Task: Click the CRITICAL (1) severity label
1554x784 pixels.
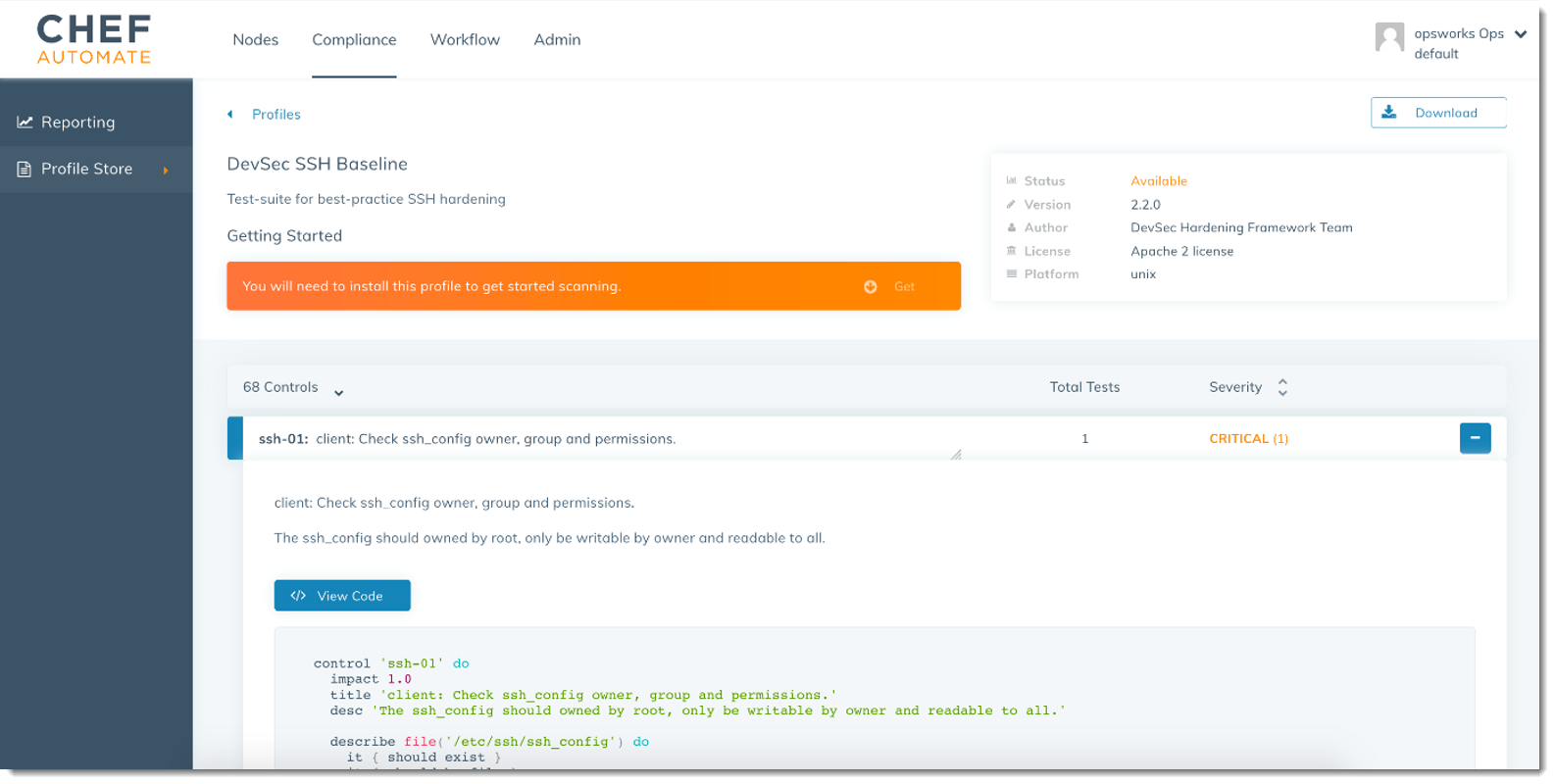Action: point(1248,439)
